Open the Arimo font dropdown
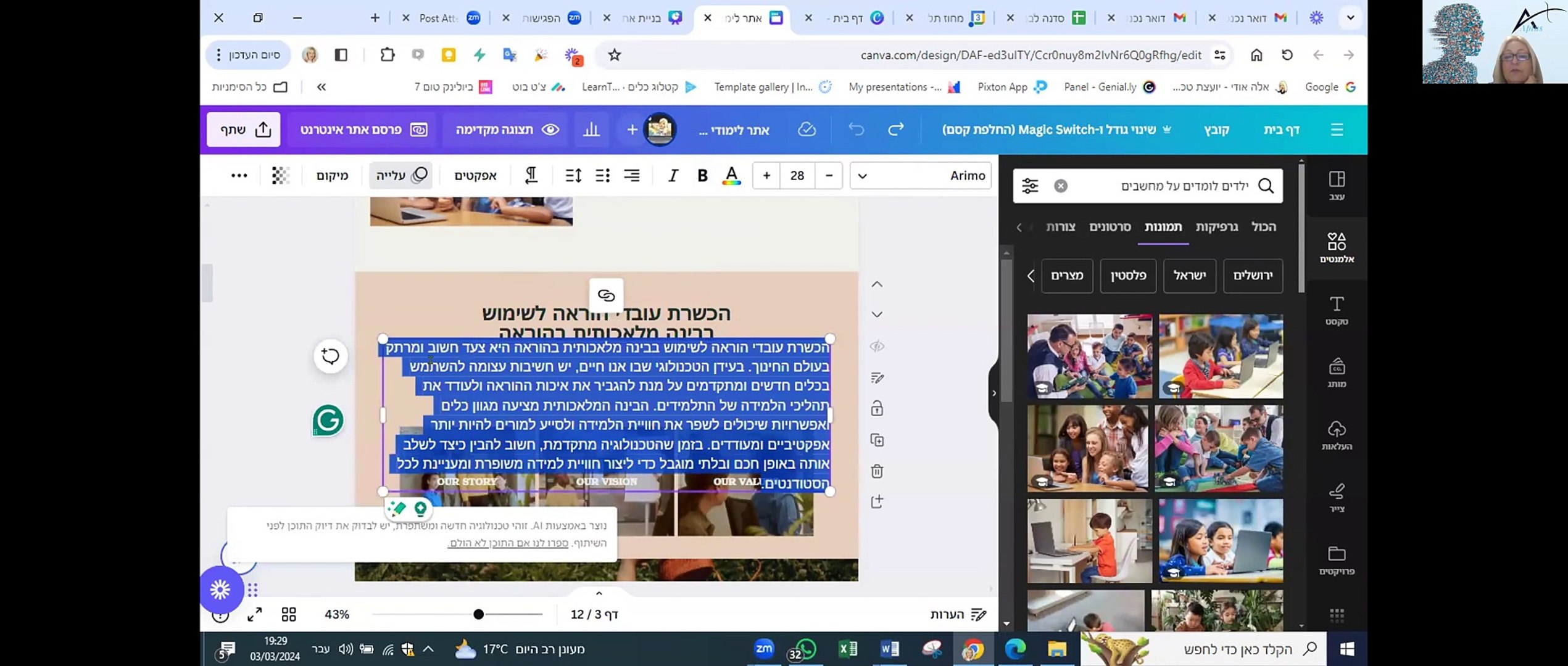Viewport: 1568px width, 666px height. click(x=919, y=176)
